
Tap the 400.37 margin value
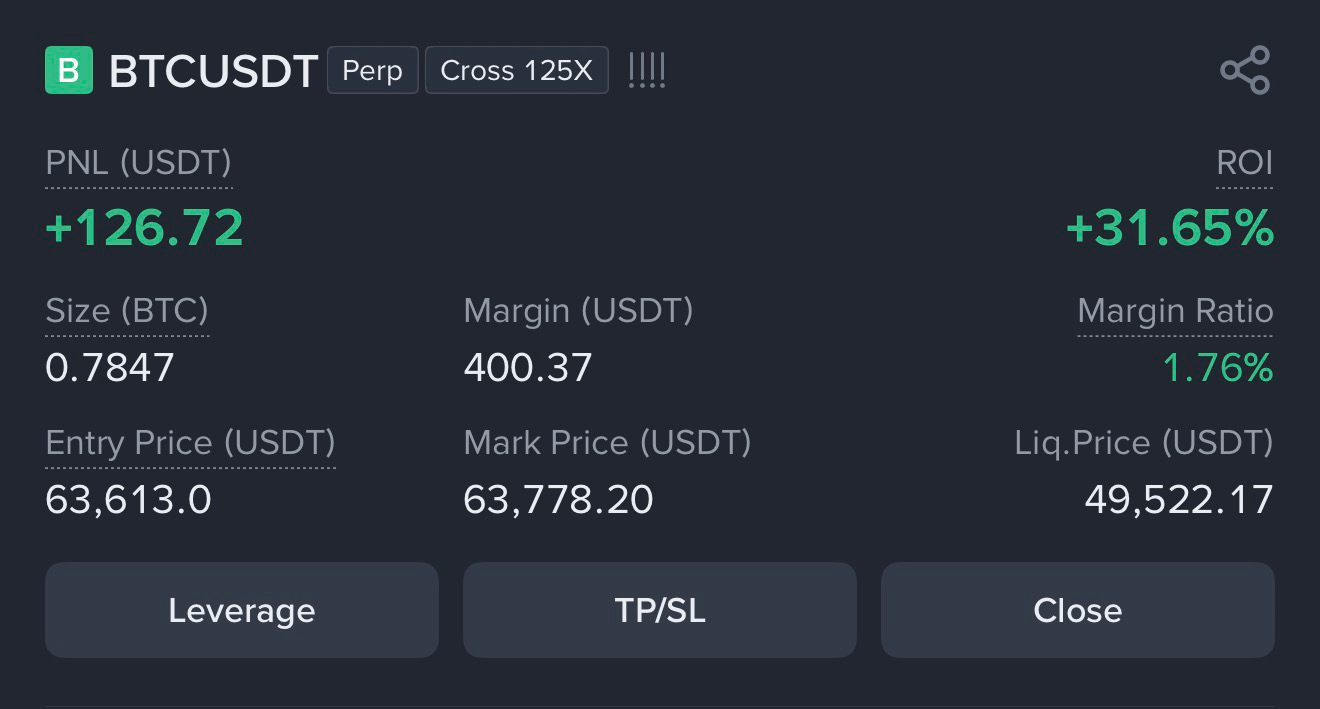pos(528,368)
